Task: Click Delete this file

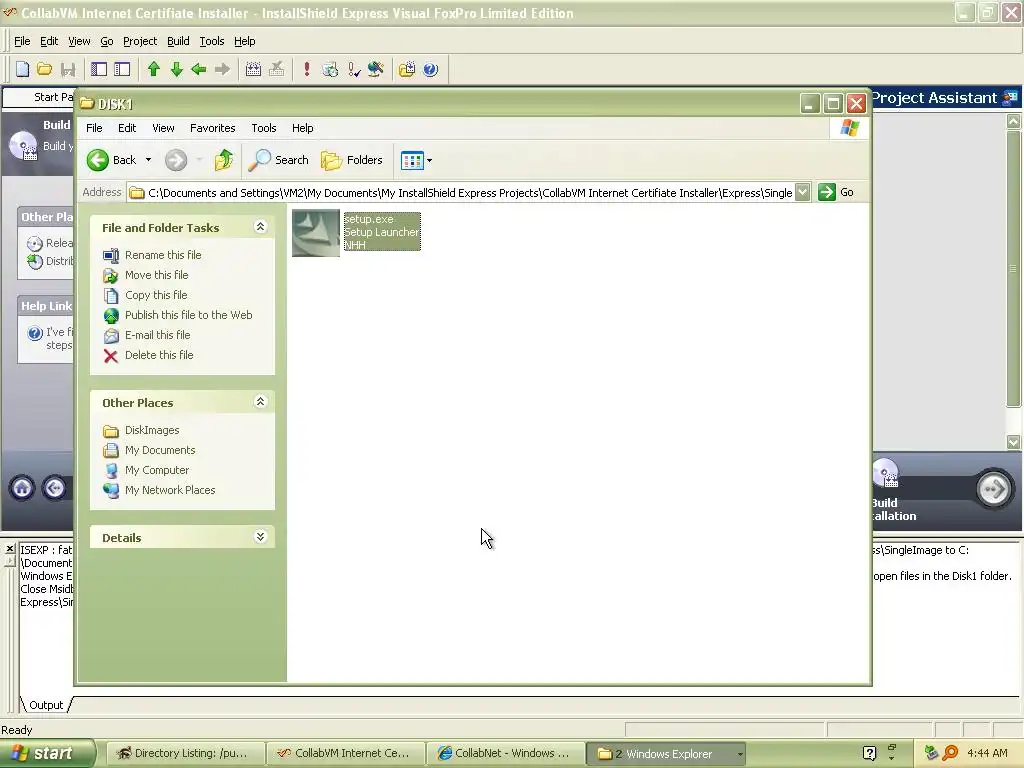Action: pos(159,355)
